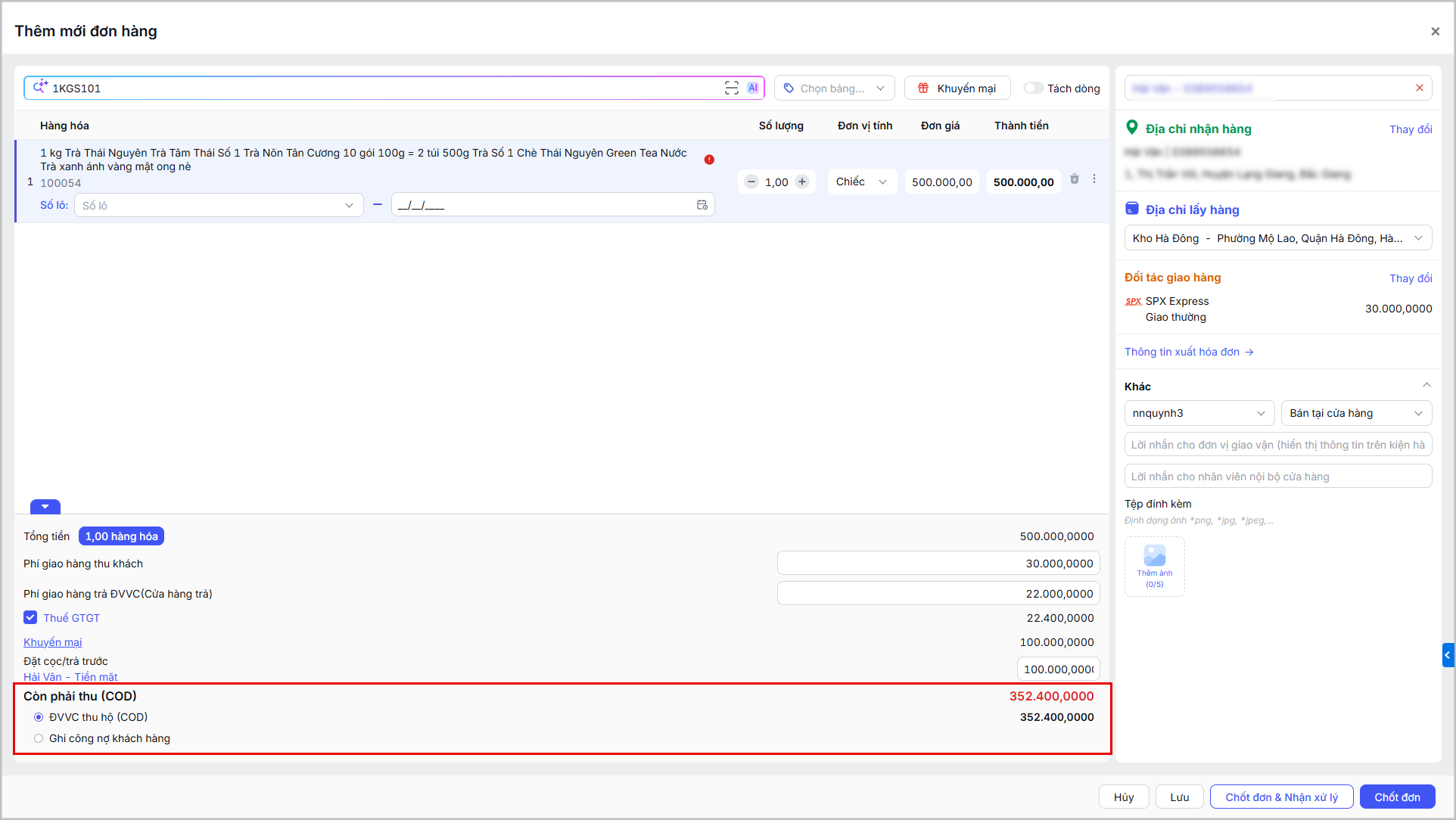Image resolution: width=1456 pixels, height=820 pixels.
Task: Delete the product row with trash icon
Action: coord(1075,179)
